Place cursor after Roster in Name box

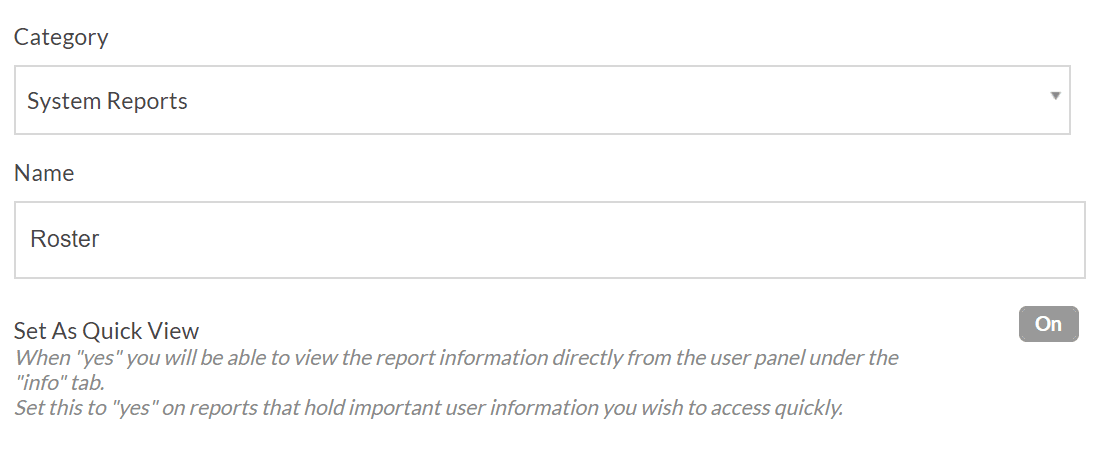point(101,240)
